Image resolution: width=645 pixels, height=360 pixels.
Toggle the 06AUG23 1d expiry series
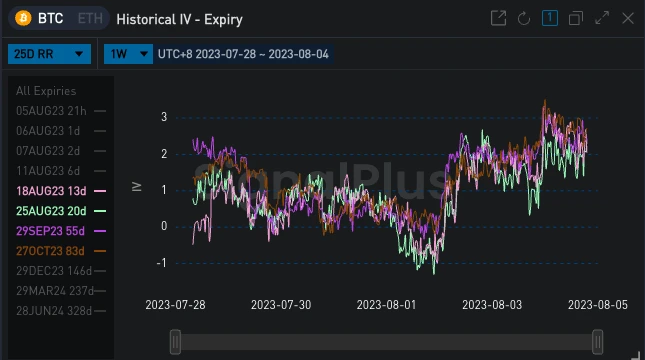pos(60,131)
